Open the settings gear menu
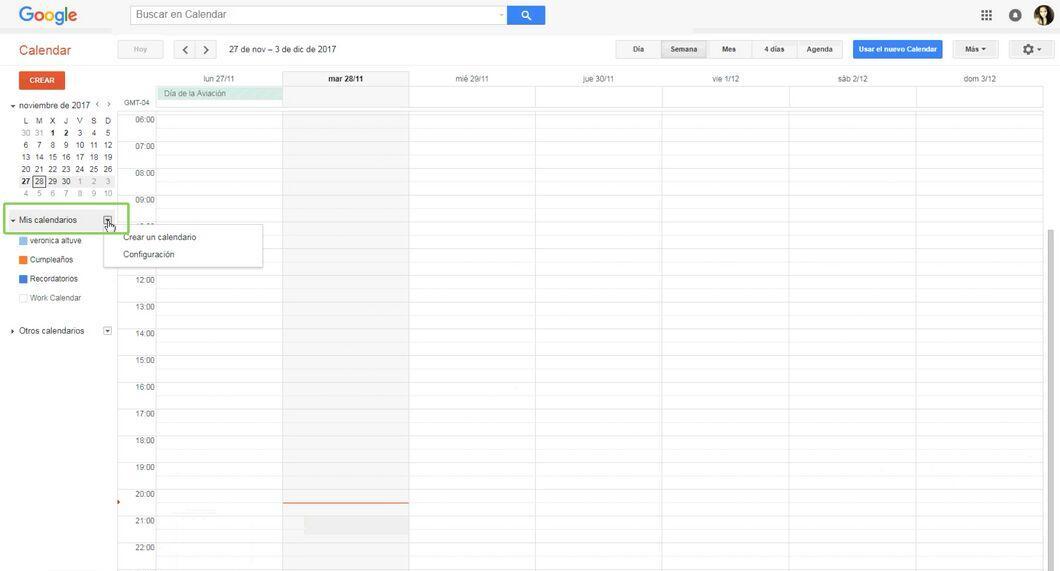 1031,49
